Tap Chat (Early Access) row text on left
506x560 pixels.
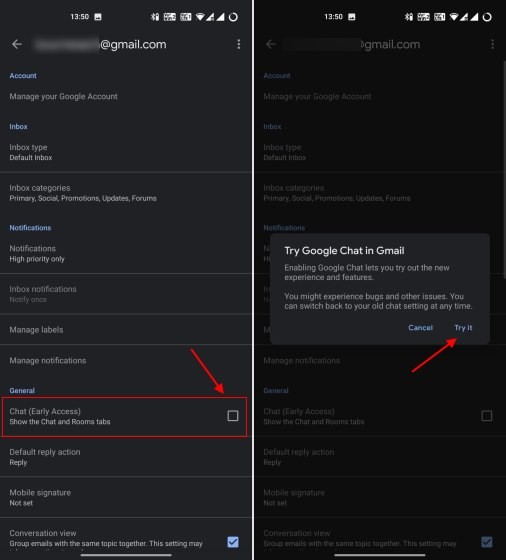[60, 416]
